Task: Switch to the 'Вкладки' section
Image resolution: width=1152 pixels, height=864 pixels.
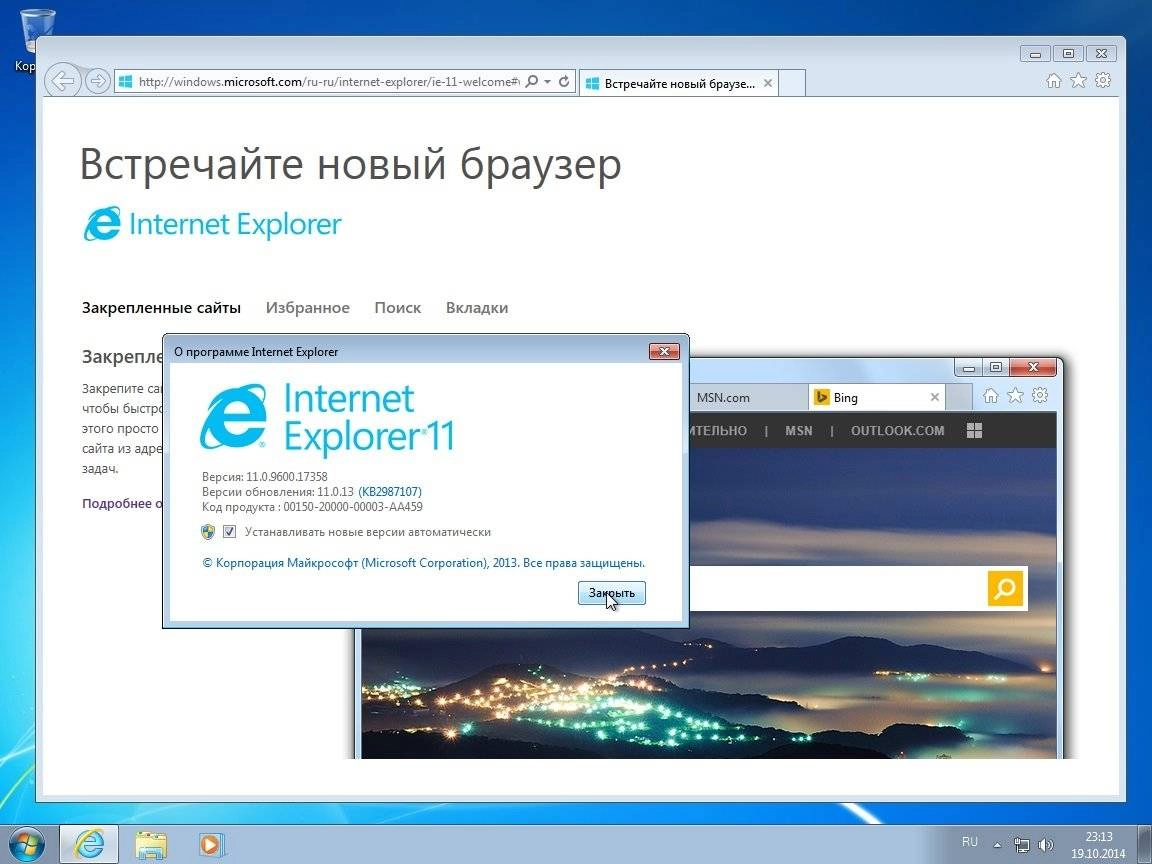Action: (477, 308)
